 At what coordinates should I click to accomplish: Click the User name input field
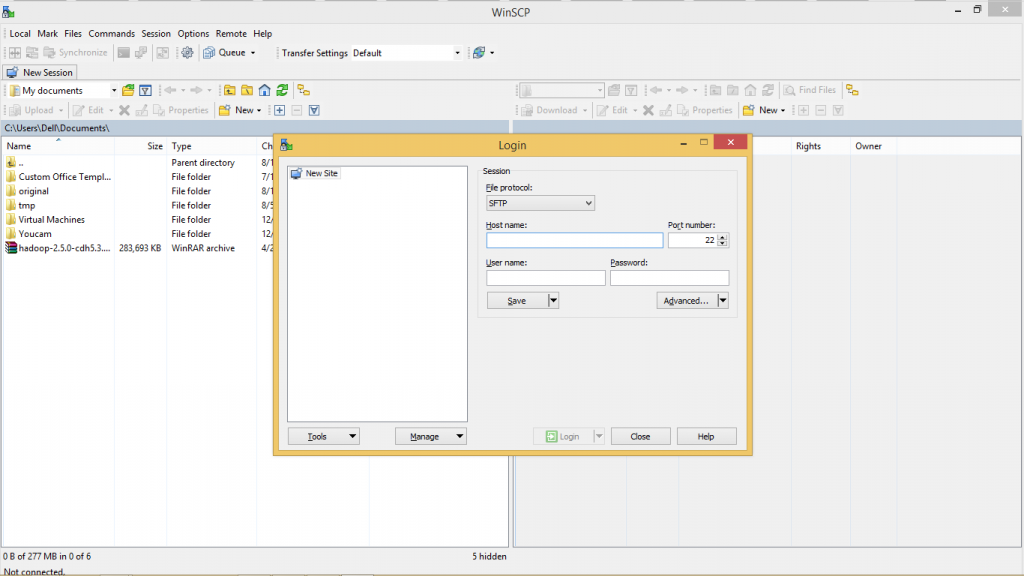(546, 278)
